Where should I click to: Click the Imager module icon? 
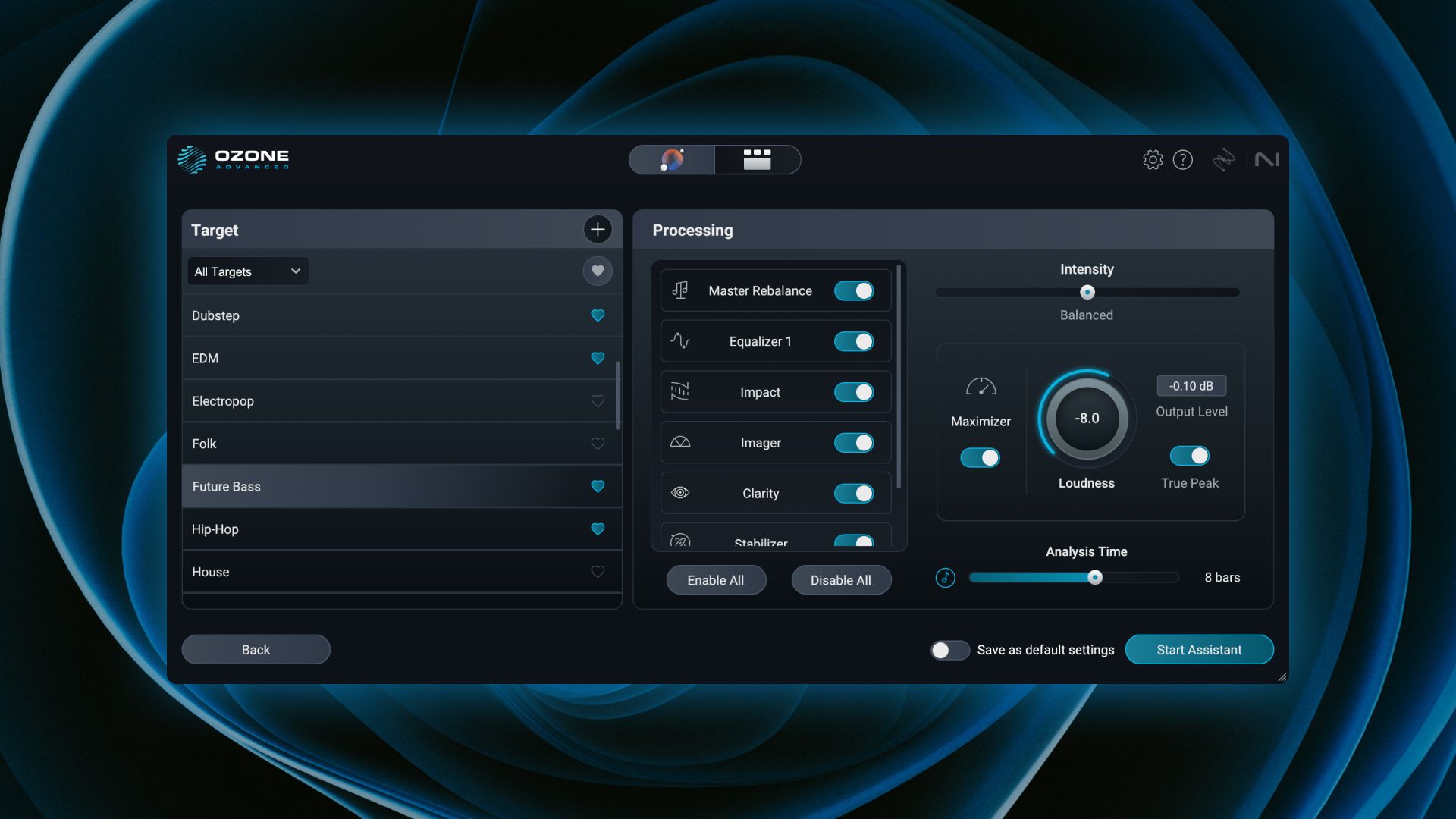point(680,442)
